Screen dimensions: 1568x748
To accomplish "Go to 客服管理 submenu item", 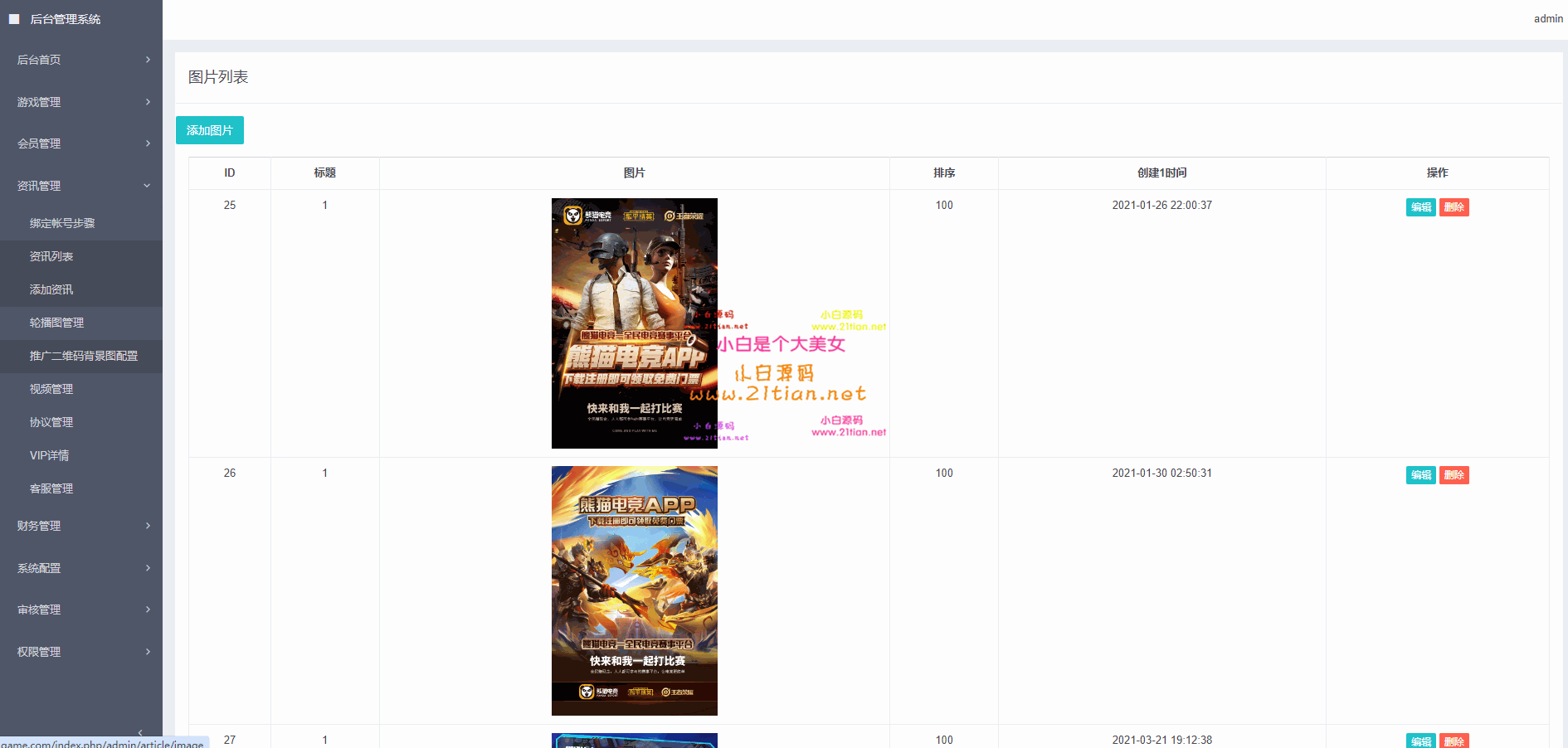I will [x=81, y=488].
